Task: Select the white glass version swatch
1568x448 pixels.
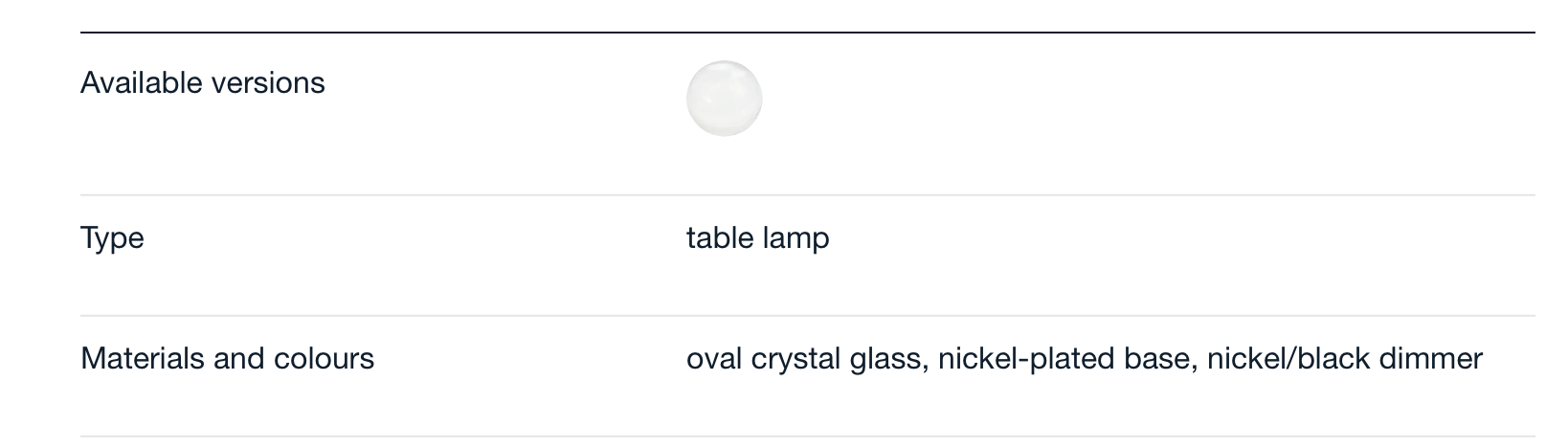Action: [x=724, y=99]
